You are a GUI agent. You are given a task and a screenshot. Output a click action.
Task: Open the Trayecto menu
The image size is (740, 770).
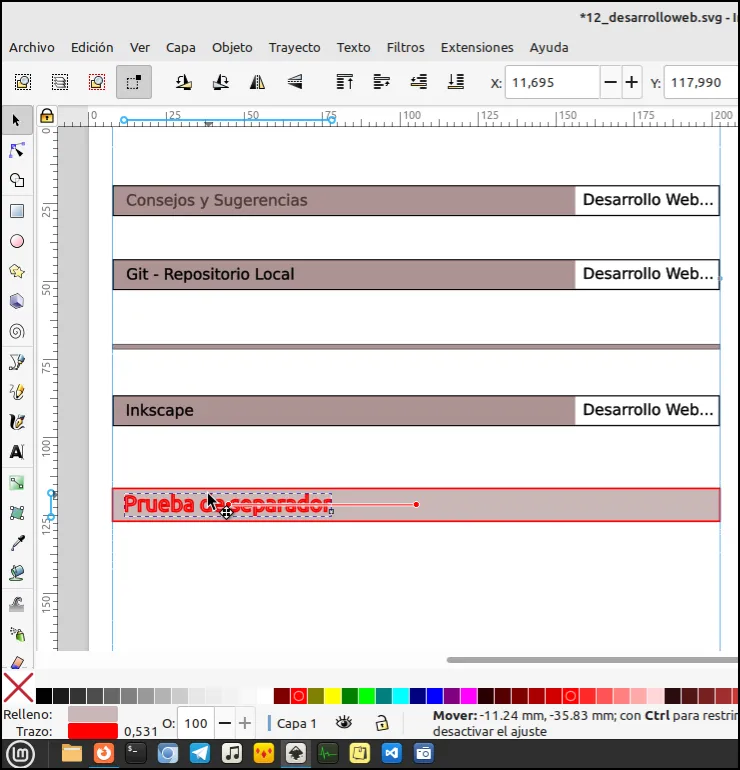click(294, 48)
